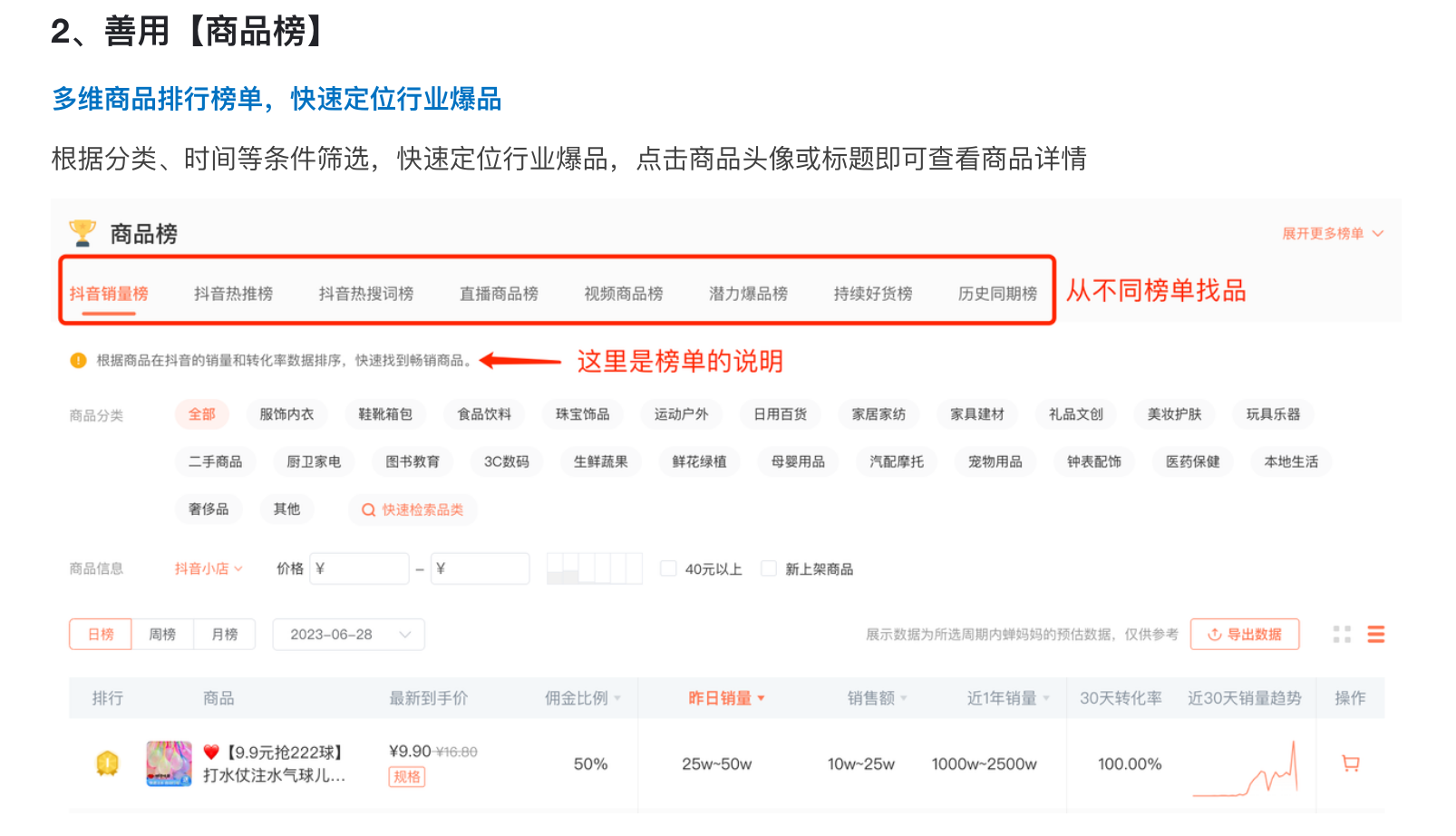
Task: Click the trophy icon beside 商品榜
Action: click(83, 233)
